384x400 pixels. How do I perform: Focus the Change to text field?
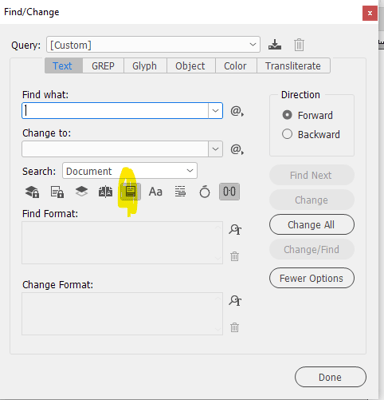(115, 149)
